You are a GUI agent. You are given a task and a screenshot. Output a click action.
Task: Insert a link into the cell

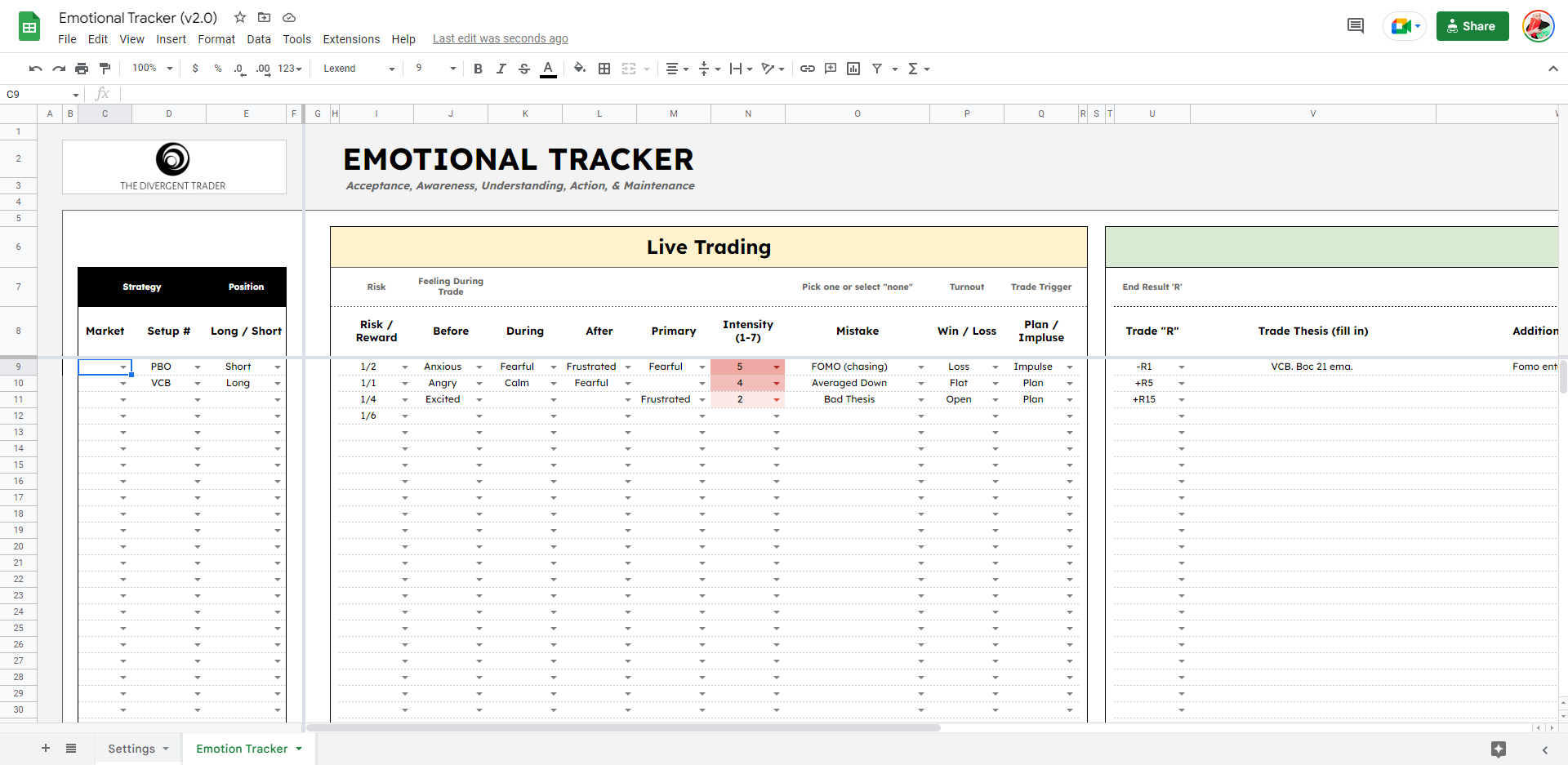click(x=808, y=69)
